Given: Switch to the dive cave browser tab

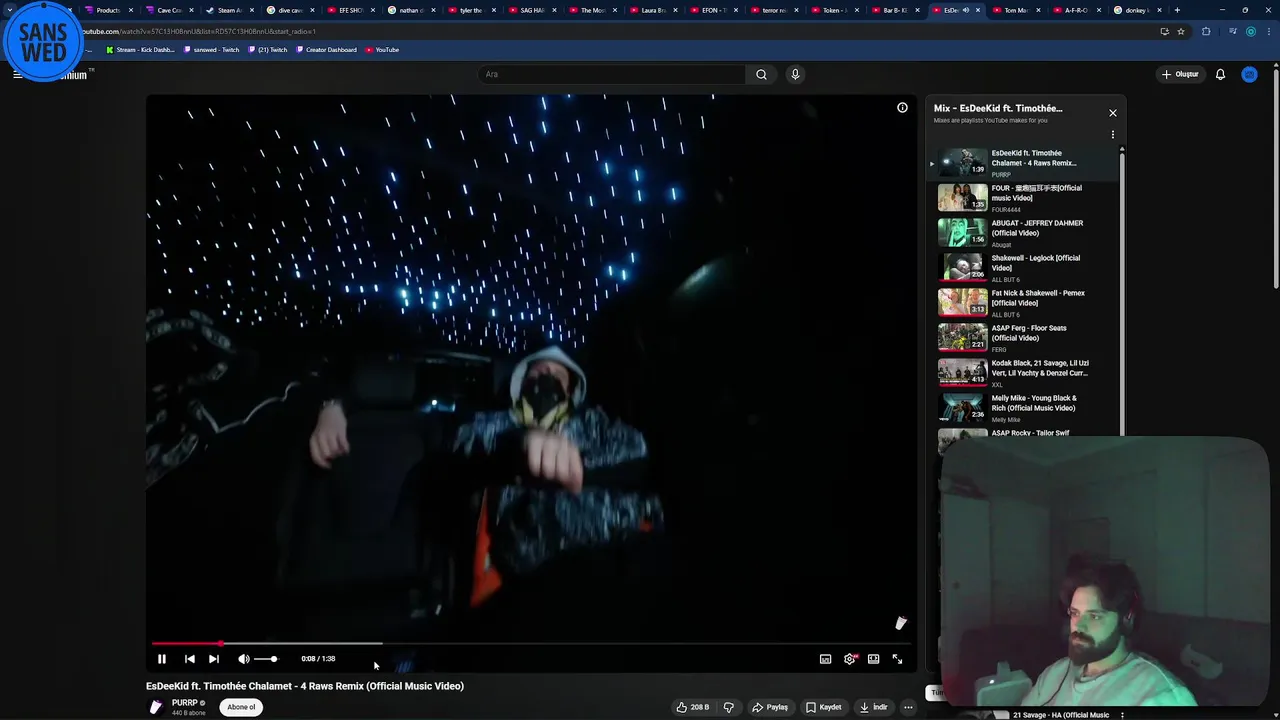Looking at the screenshot, I should [x=290, y=10].
